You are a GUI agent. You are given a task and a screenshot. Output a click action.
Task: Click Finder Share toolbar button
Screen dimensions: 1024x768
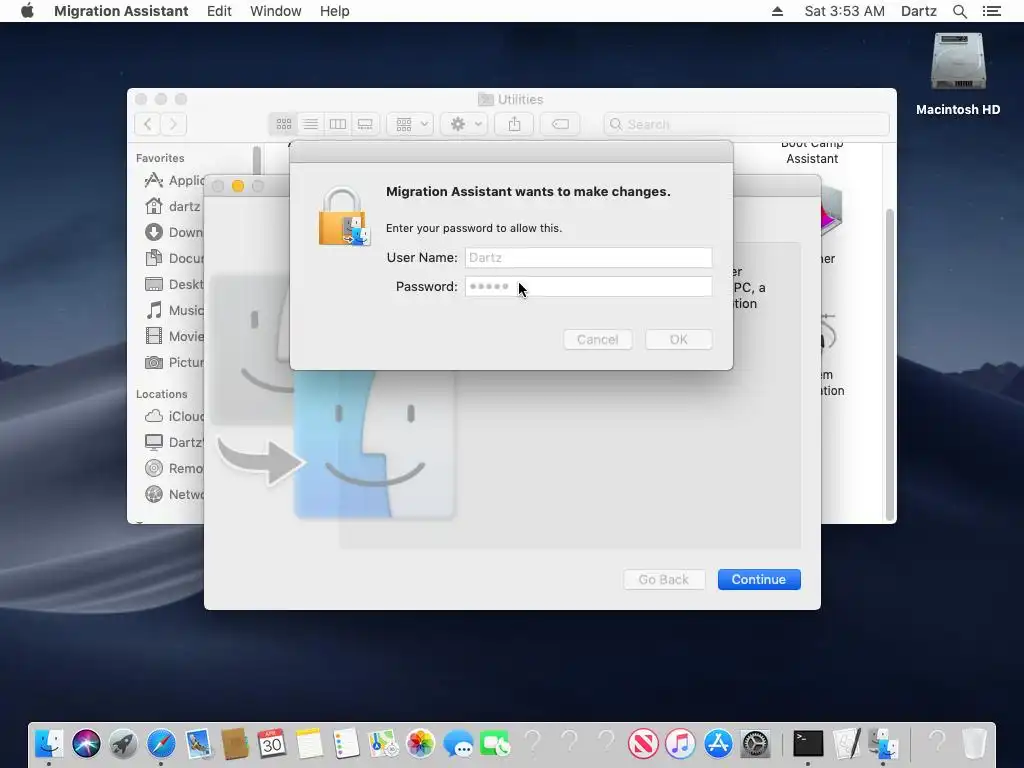pyautogui.click(x=515, y=124)
